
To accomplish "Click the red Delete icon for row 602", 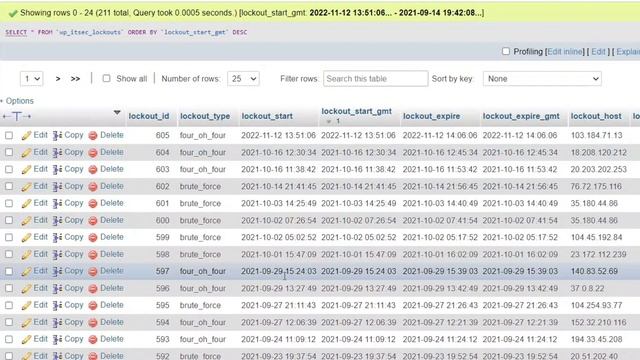I will 93,187.
